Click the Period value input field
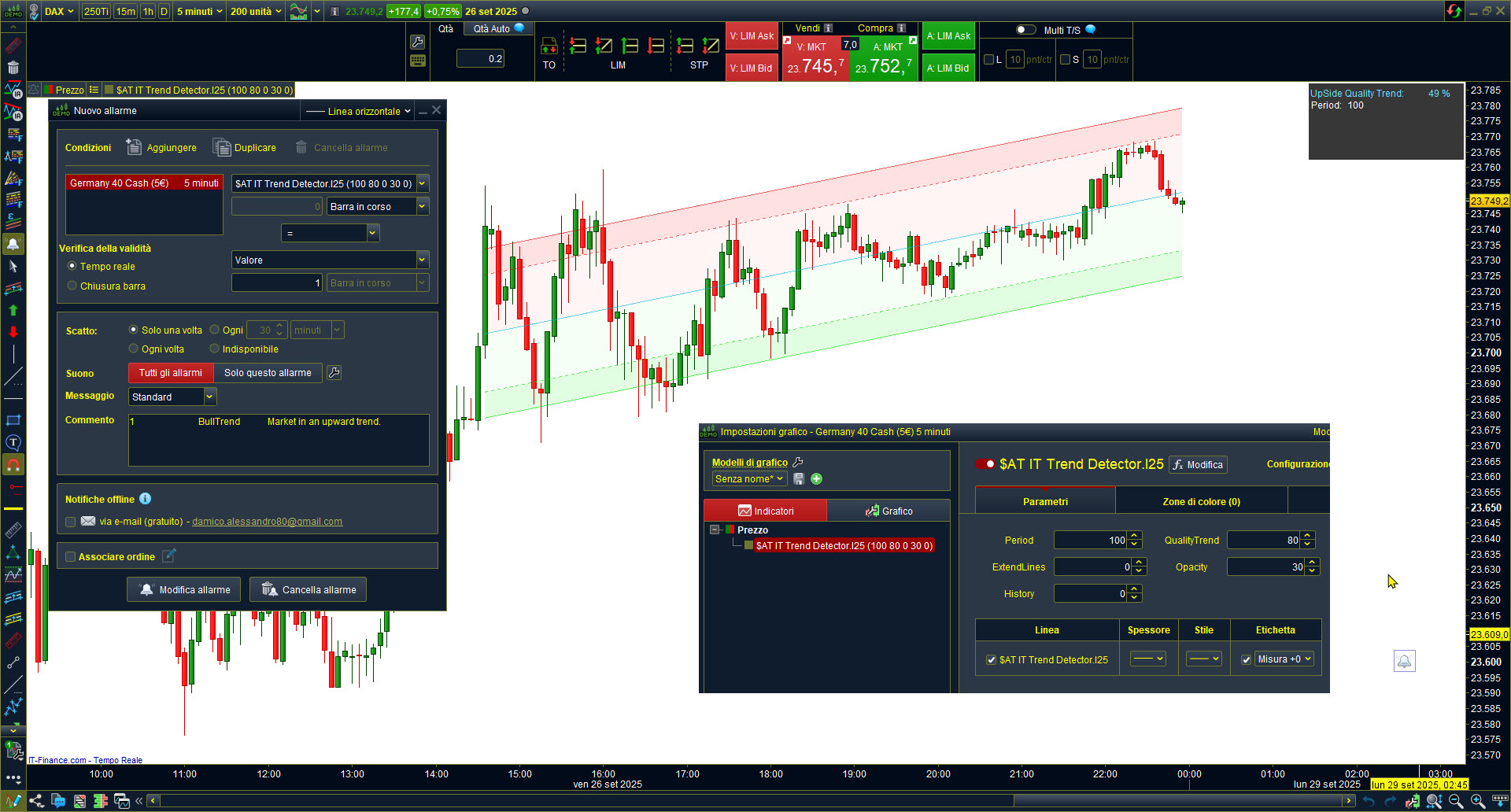The image size is (1511, 812). (x=1090, y=541)
